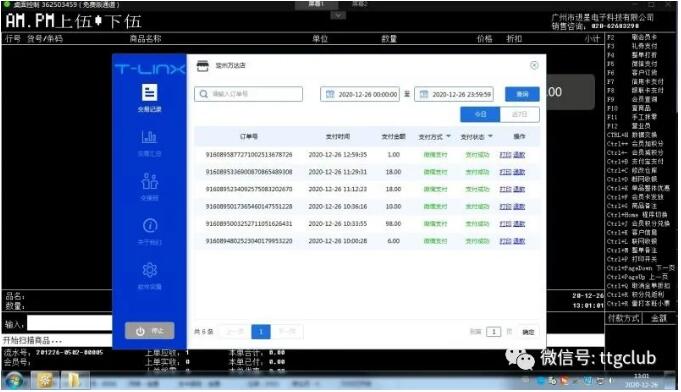Expand the payment method column filter
The height and width of the screenshot is (392, 681).
tap(448, 136)
